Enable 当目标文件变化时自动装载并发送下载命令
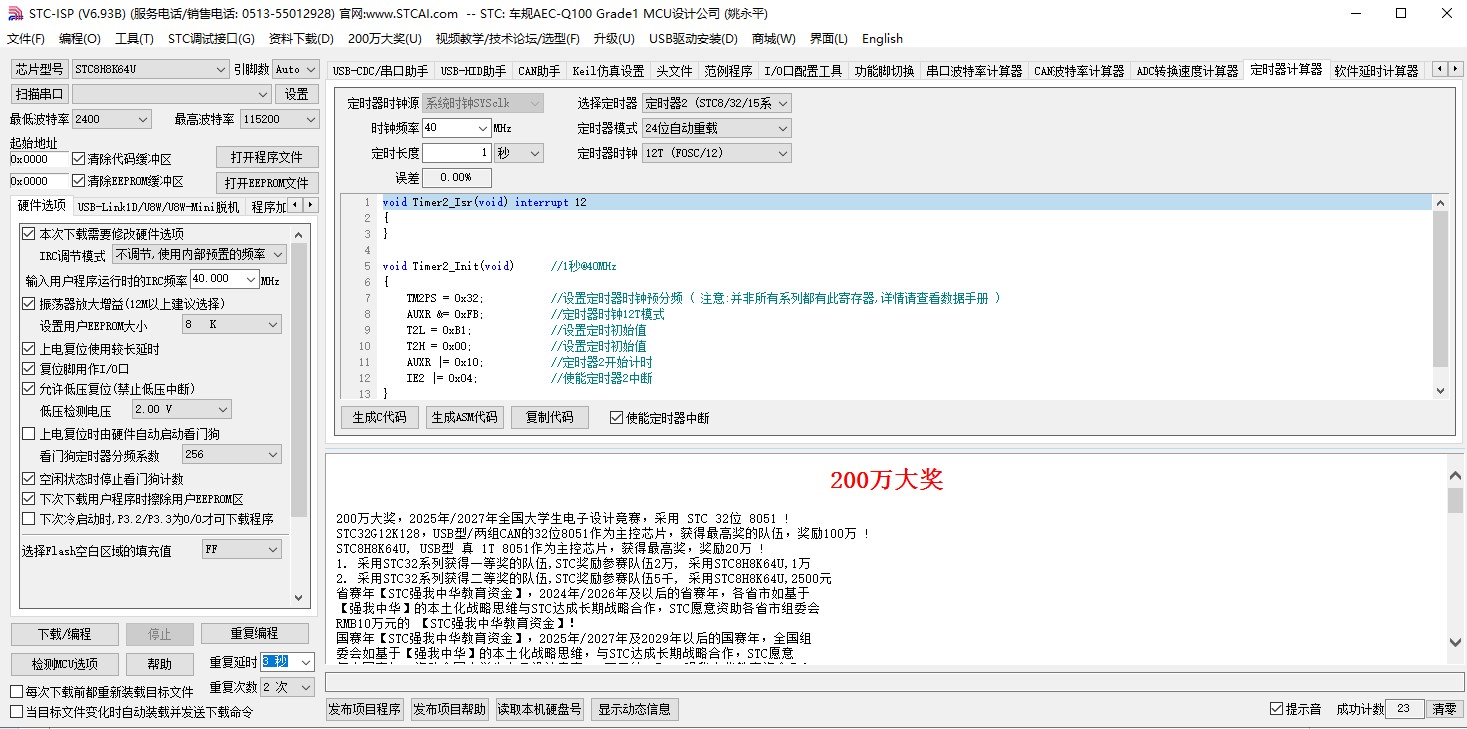 (x=16, y=712)
